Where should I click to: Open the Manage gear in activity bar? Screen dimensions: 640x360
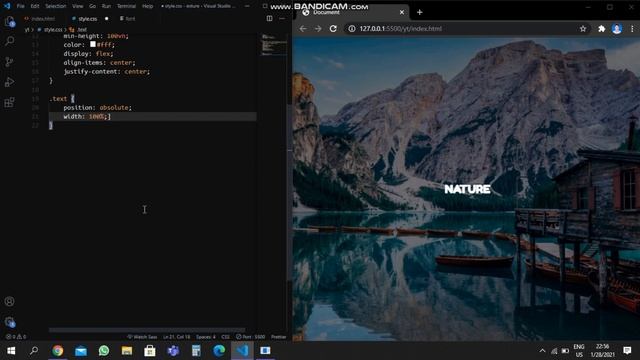point(9,322)
